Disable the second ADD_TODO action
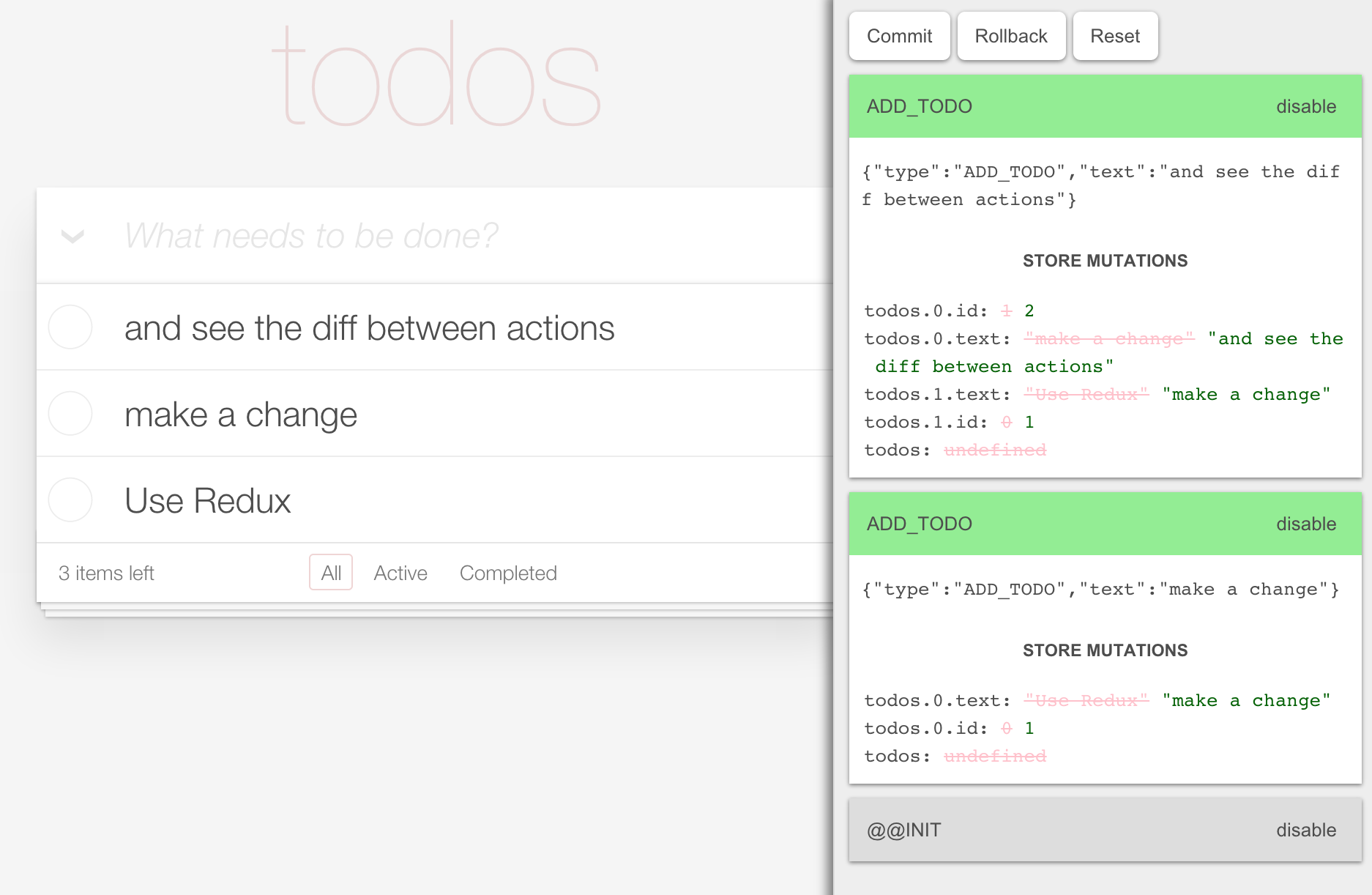1372x895 pixels. coord(1306,523)
